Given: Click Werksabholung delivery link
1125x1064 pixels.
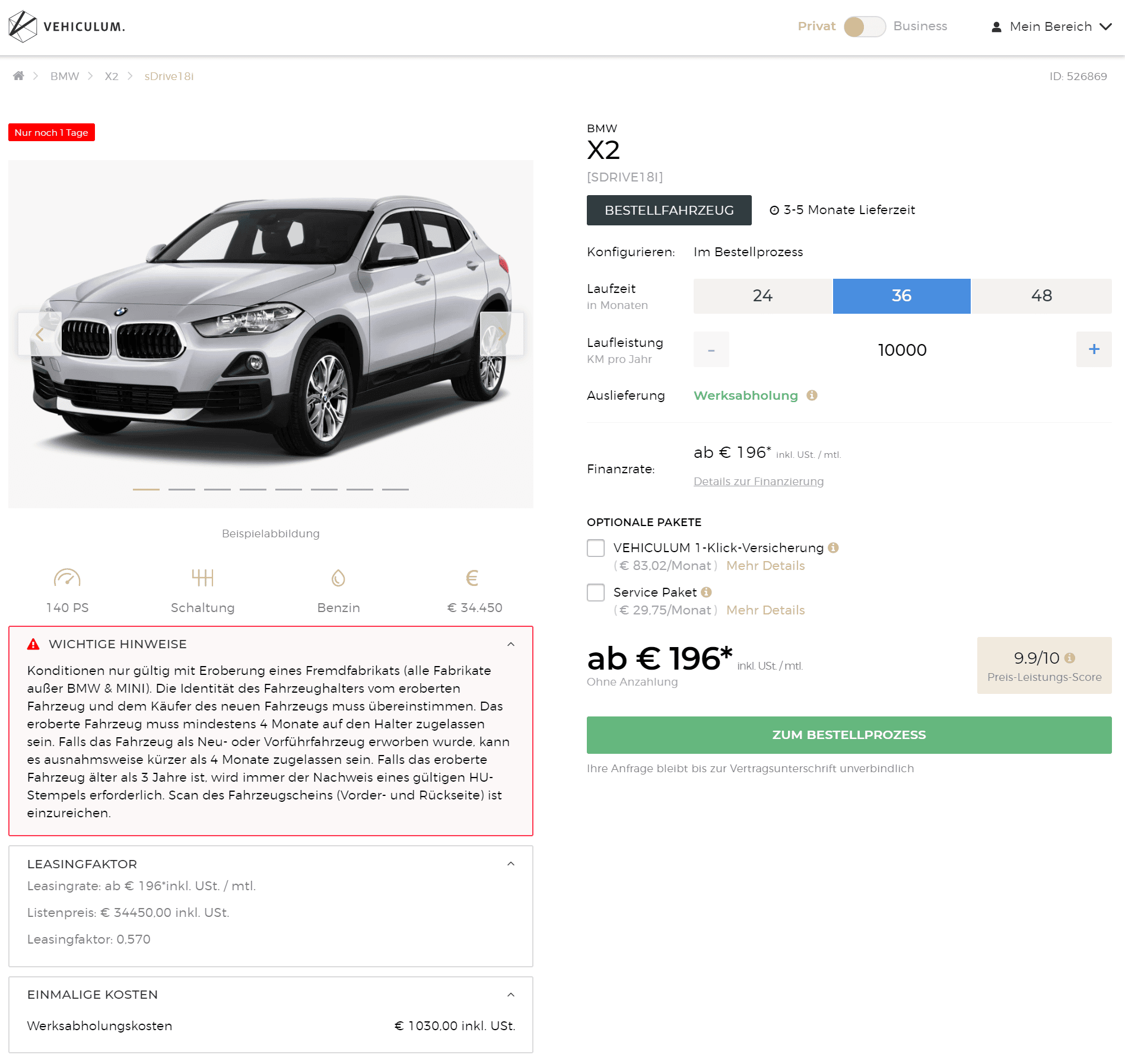Looking at the screenshot, I should (x=746, y=395).
